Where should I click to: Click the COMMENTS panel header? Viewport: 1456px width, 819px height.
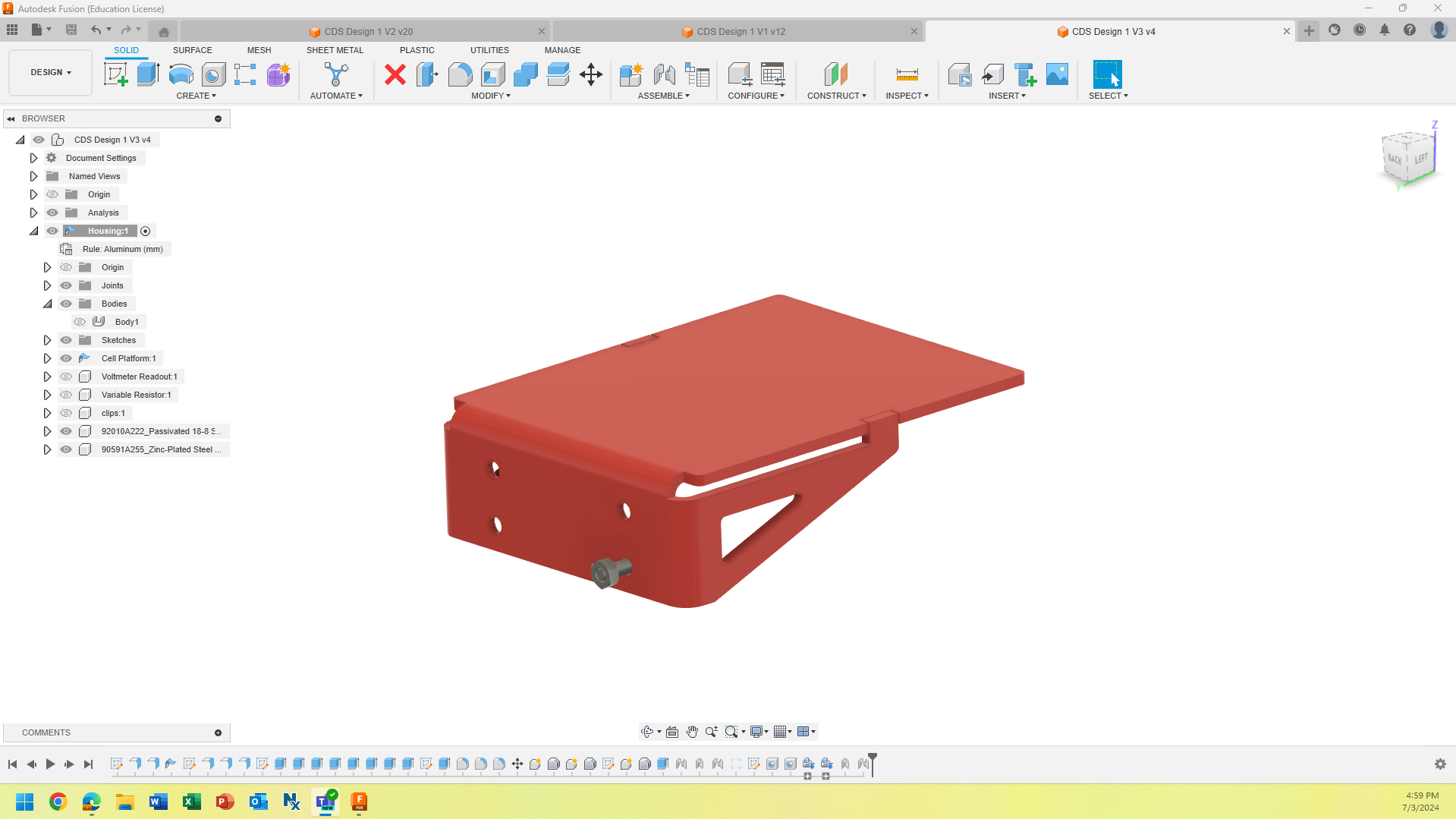click(117, 732)
